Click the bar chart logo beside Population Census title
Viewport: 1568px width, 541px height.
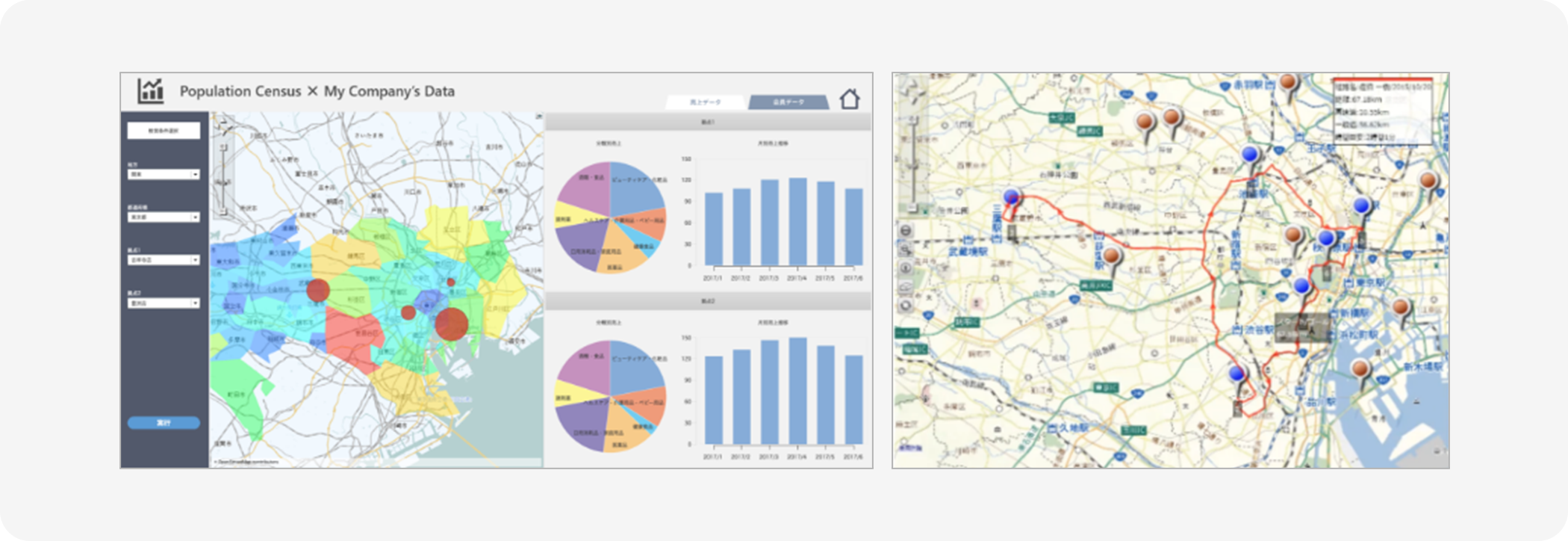point(150,91)
